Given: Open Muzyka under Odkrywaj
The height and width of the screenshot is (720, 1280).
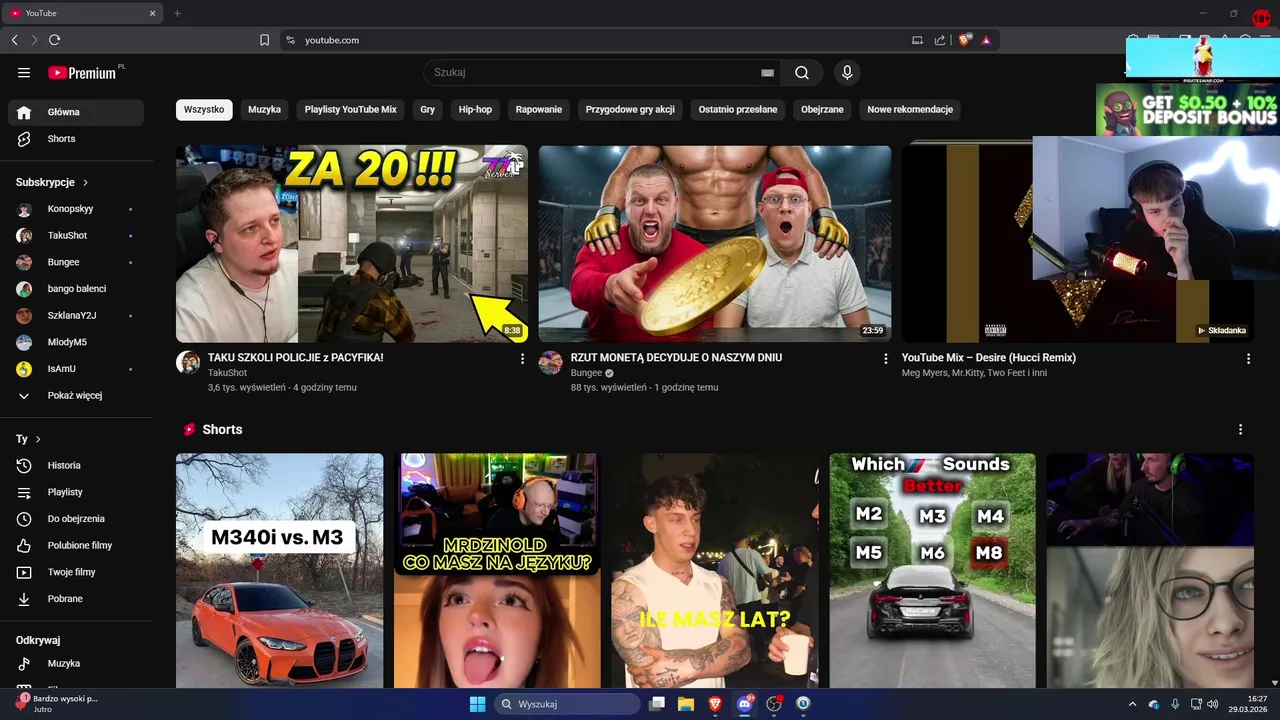Looking at the screenshot, I should coord(76,663).
